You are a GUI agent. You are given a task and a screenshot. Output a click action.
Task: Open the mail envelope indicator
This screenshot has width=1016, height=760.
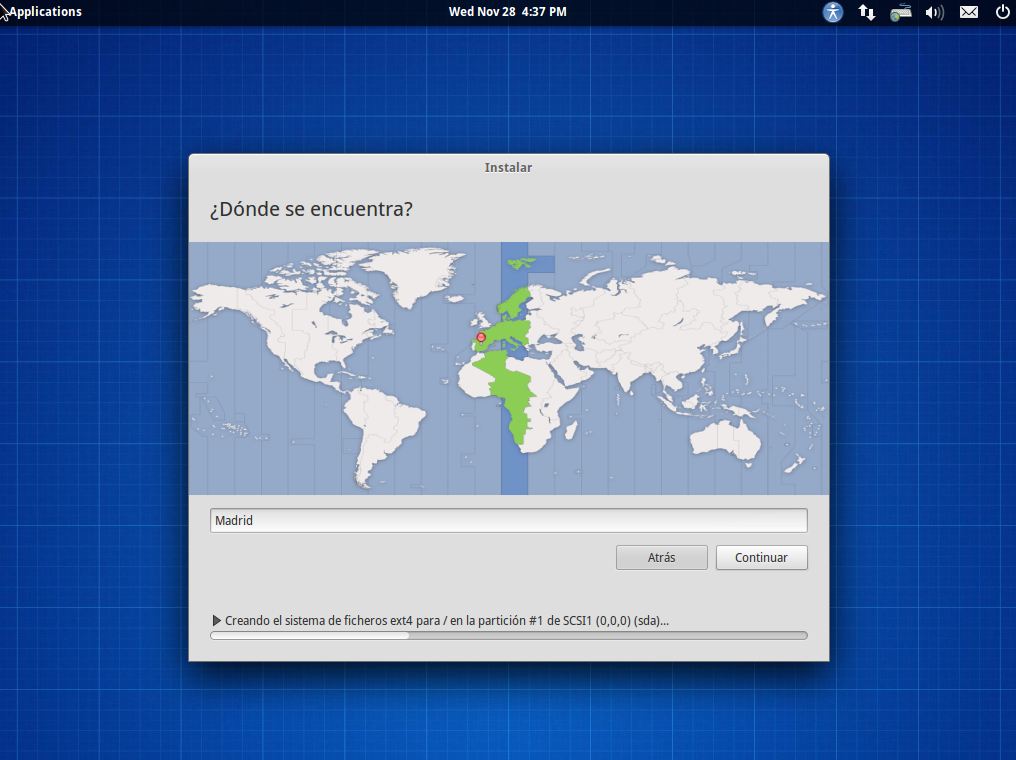coord(969,12)
